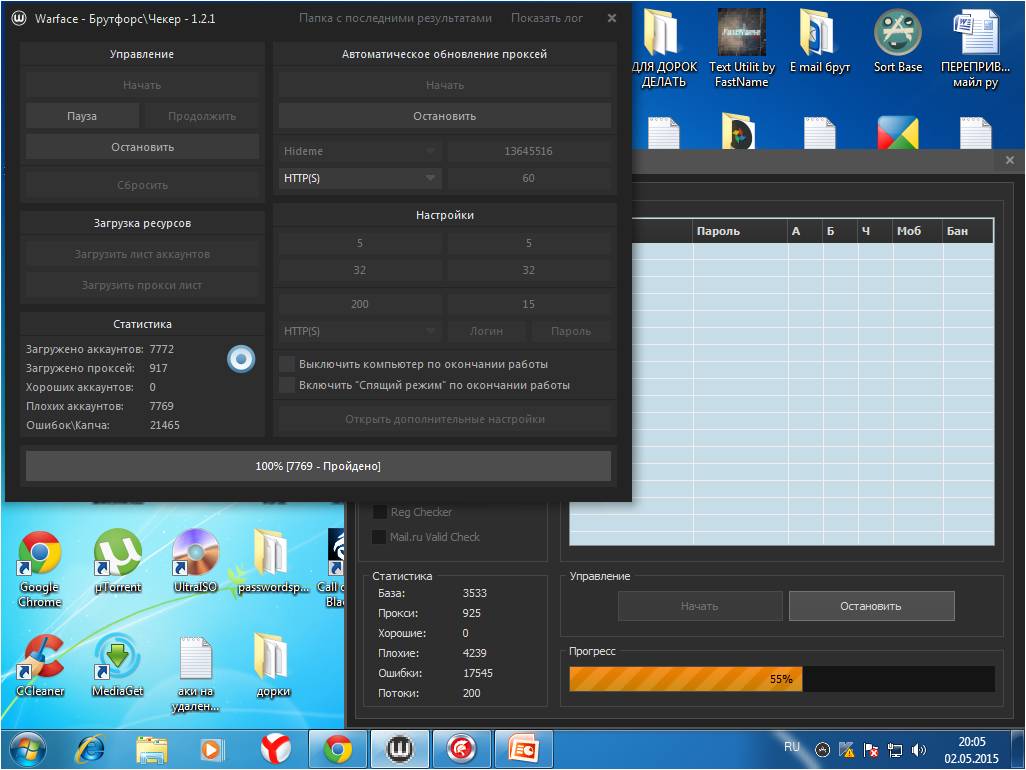This screenshot has height=770, width=1026.
Task: Toggle the Mail.ru Valid Check checkbox
Action: pyautogui.click(x=379, y=536)
